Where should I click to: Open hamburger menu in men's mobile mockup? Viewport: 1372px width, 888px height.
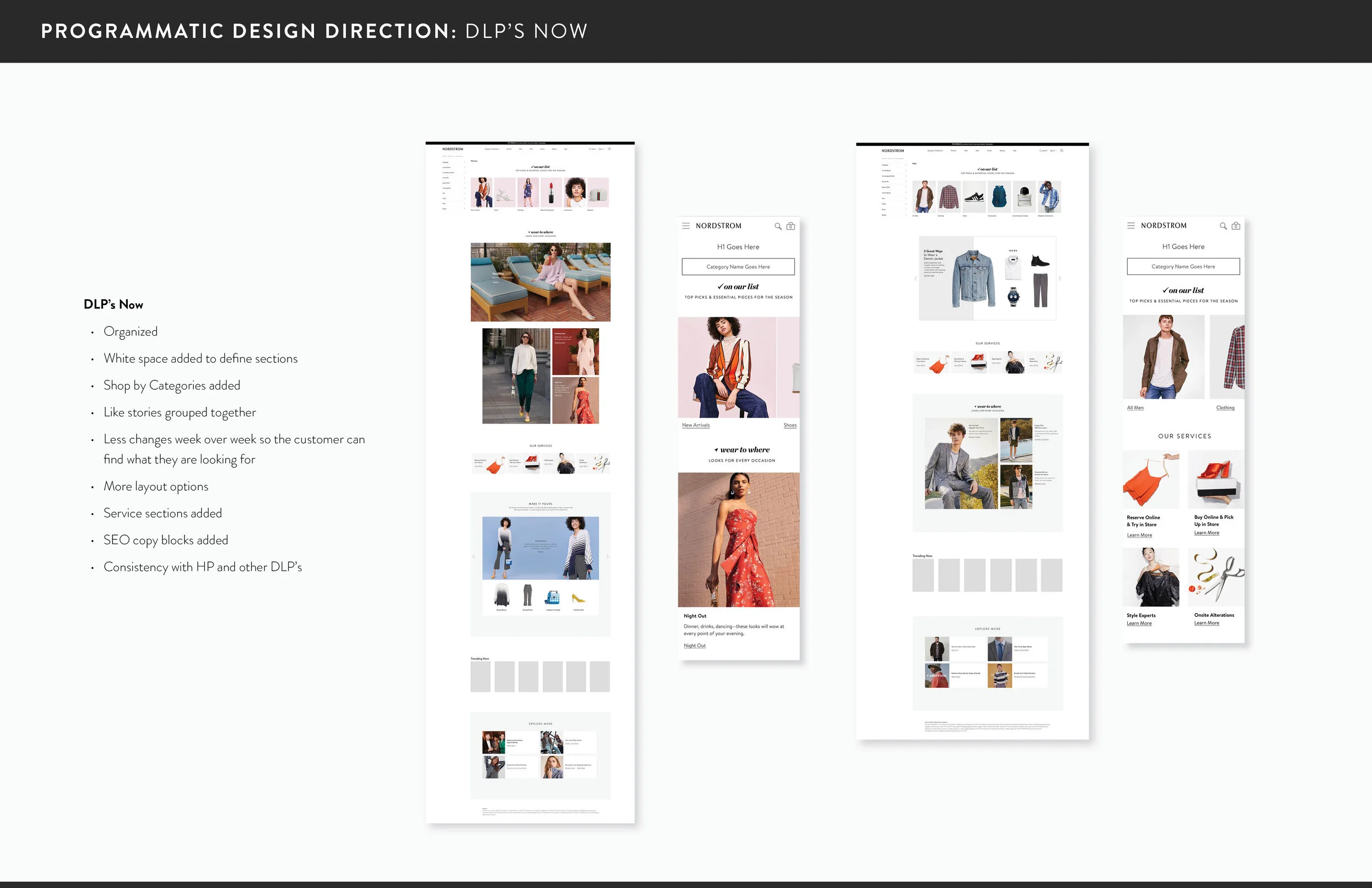(x=1131, y=226)
